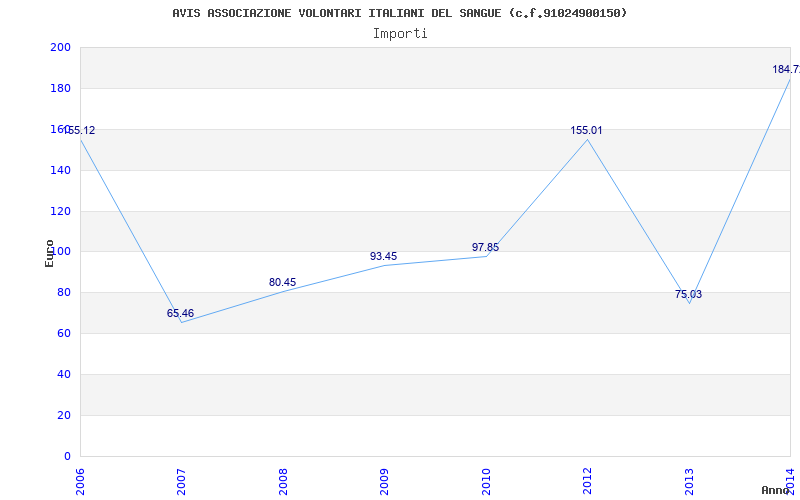Screen dimensions: 800x500
Task: Select the 97.85 data label
Action: [x=485, y=247]
